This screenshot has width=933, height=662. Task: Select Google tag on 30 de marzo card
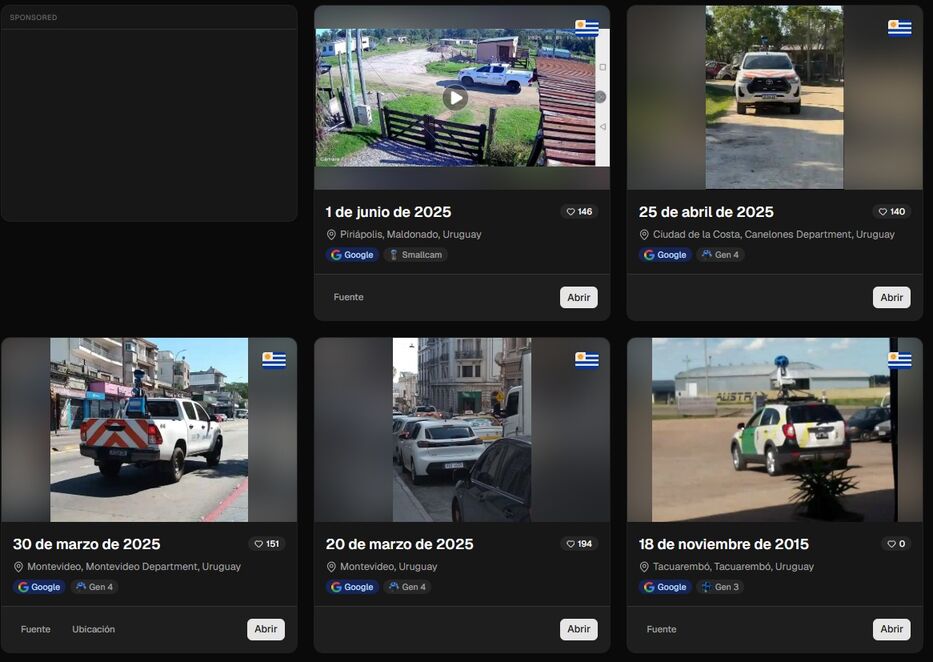click(x=39, y=587)
